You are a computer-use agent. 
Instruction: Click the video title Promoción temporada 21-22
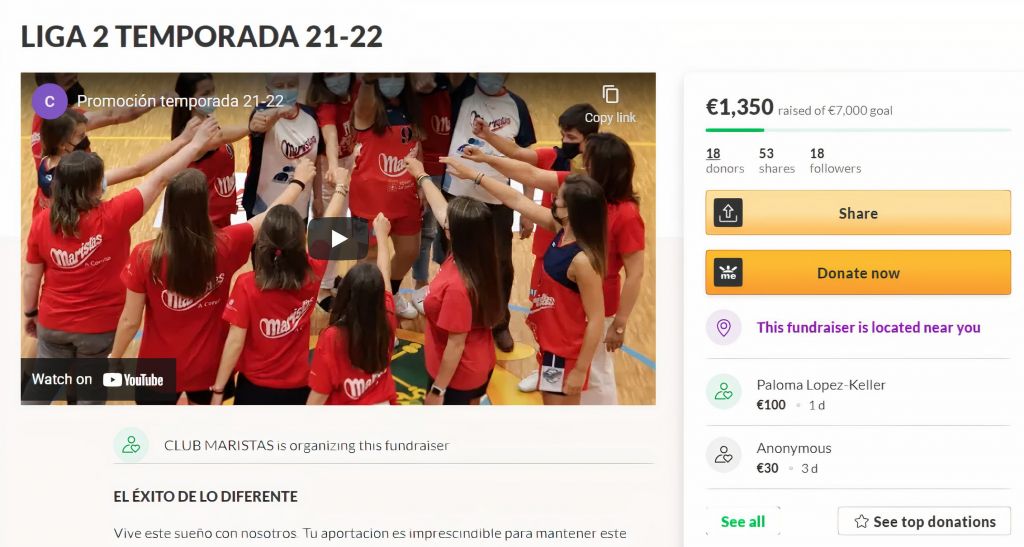pos(180,101)
